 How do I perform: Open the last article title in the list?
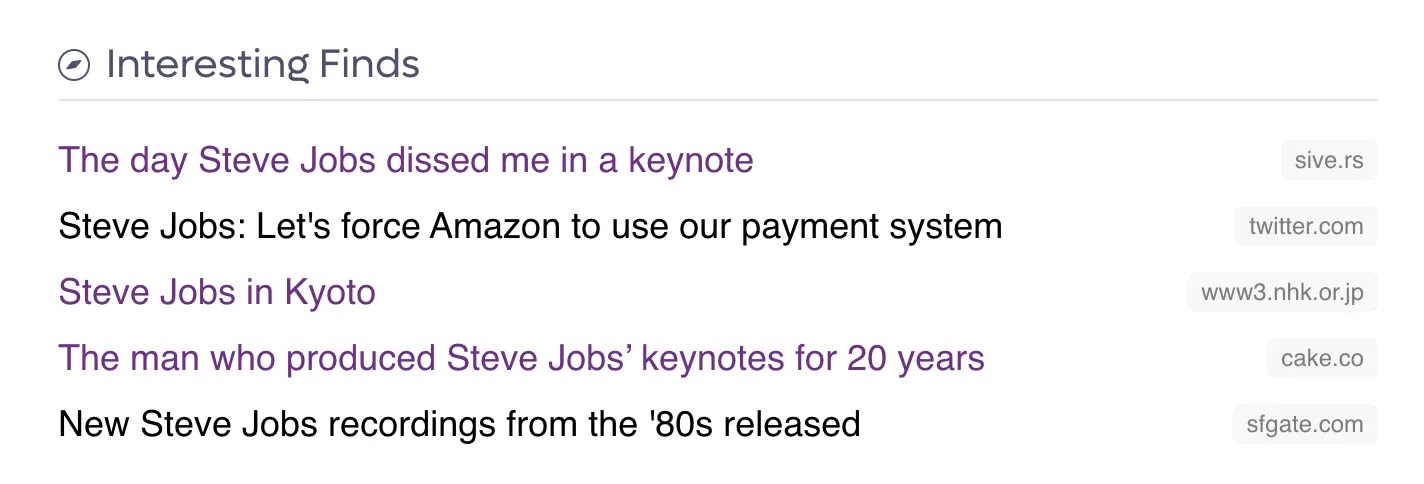[460, 425]
